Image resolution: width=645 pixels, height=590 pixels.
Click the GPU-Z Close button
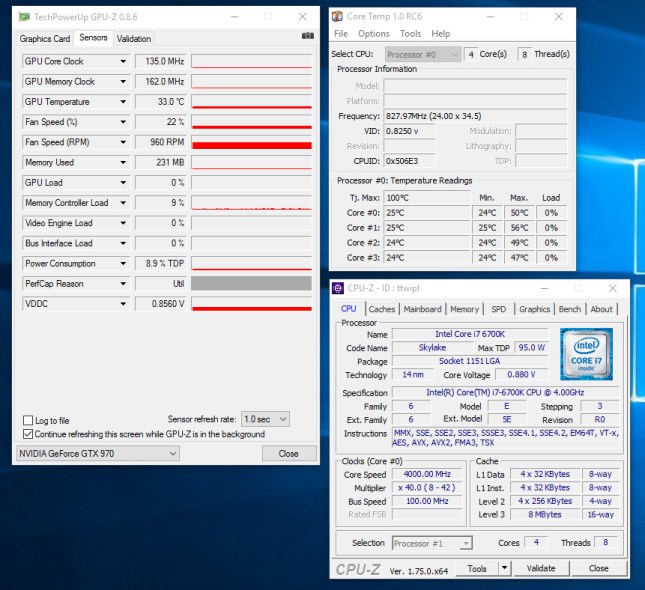[288, 453]
